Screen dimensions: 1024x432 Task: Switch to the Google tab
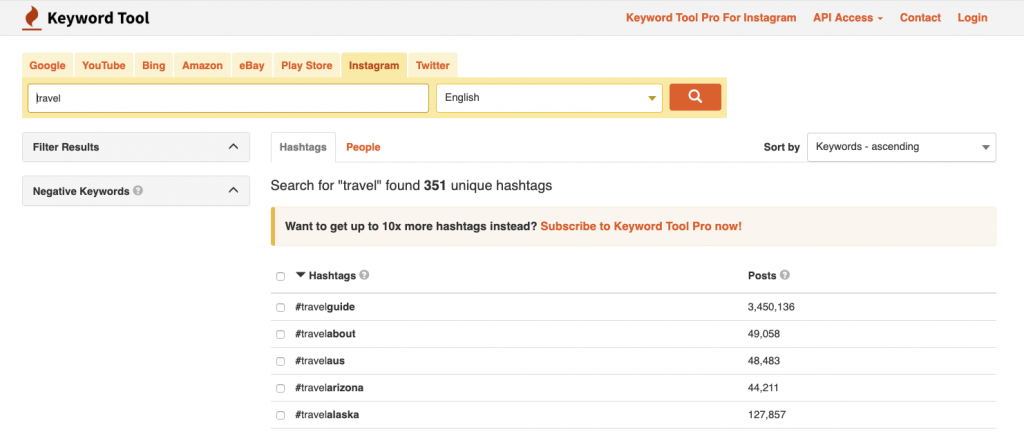pyautogui.click(x=48, y=65)
